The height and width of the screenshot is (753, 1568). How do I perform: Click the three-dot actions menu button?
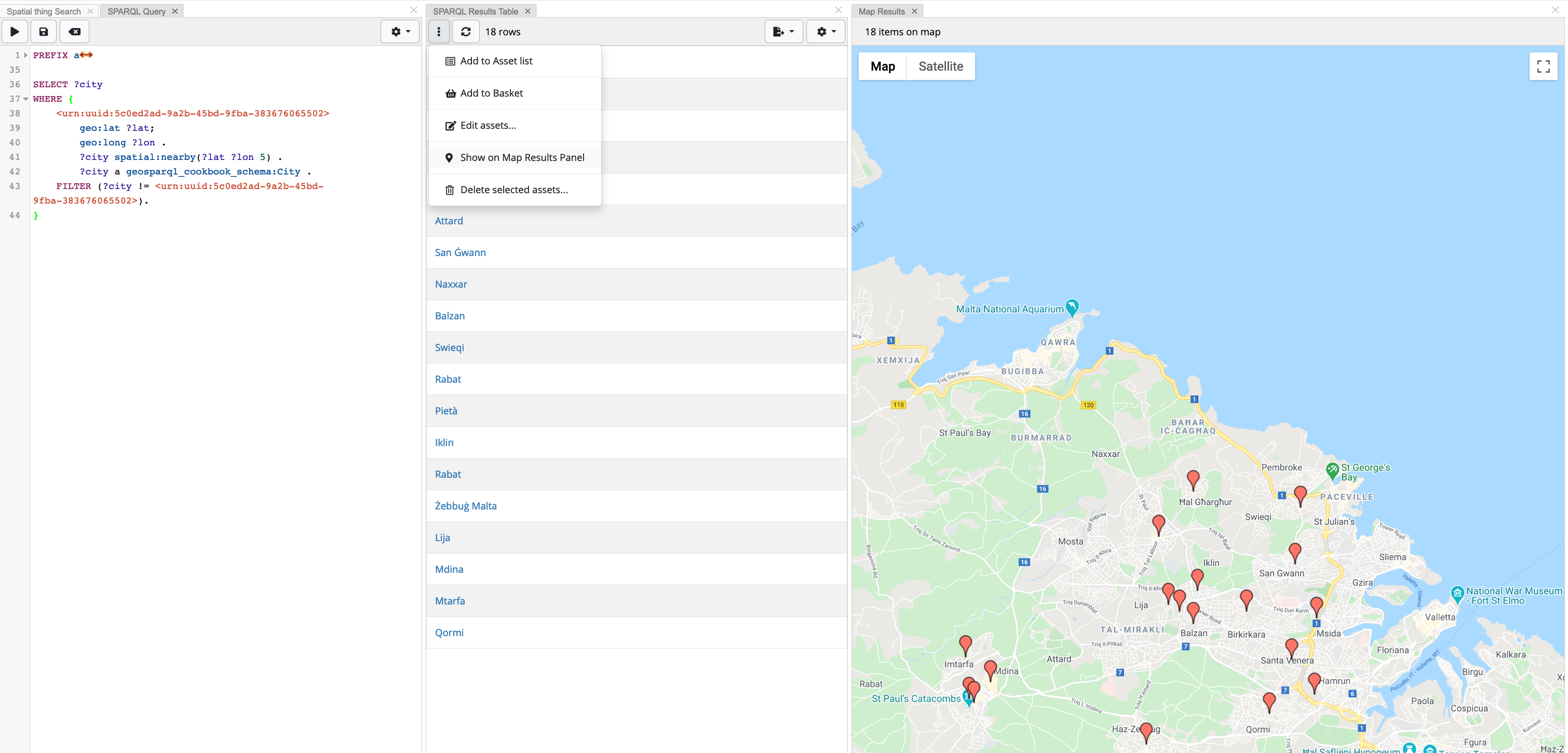[439, 32]
